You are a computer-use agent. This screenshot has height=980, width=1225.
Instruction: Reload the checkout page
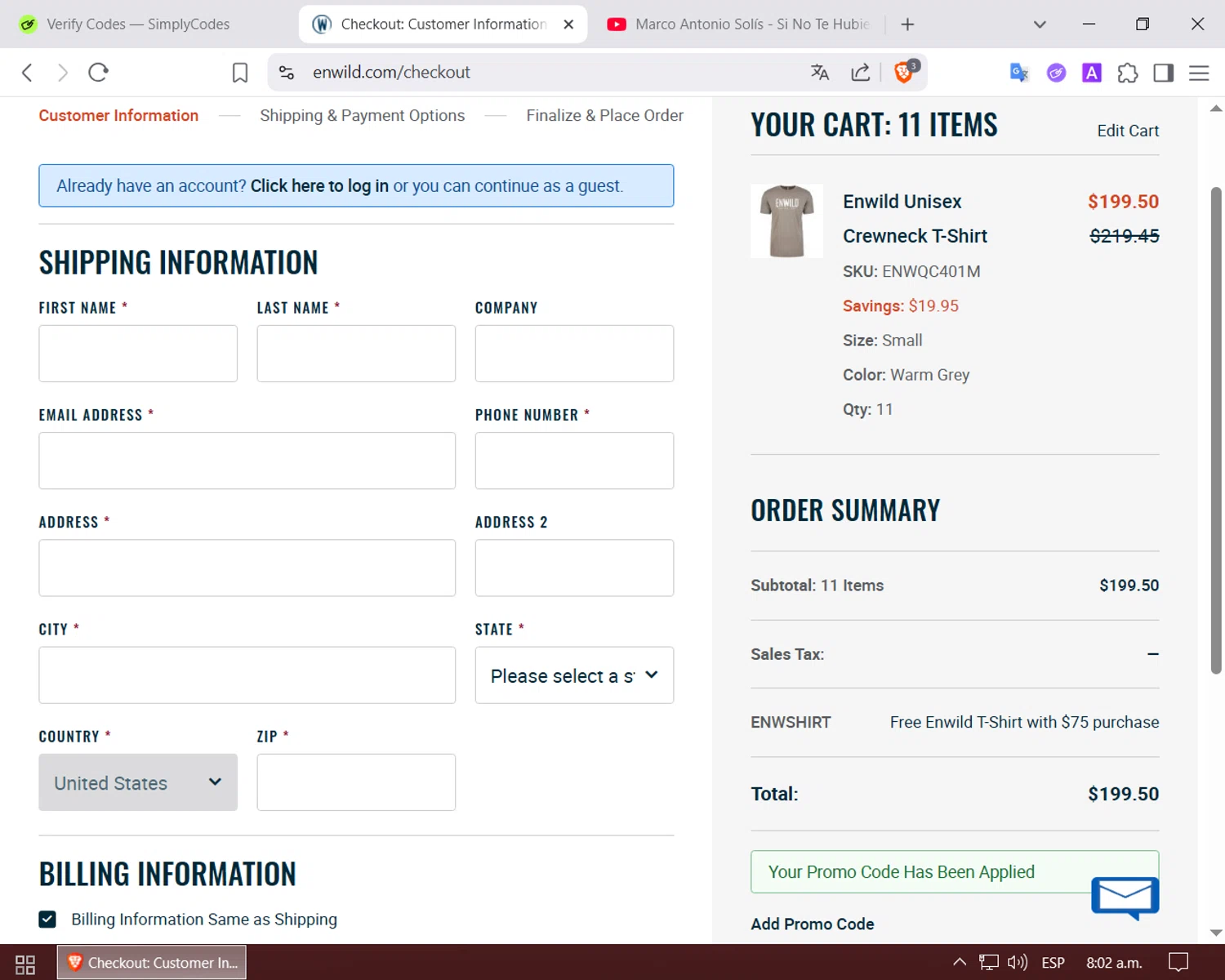(99, 73)
